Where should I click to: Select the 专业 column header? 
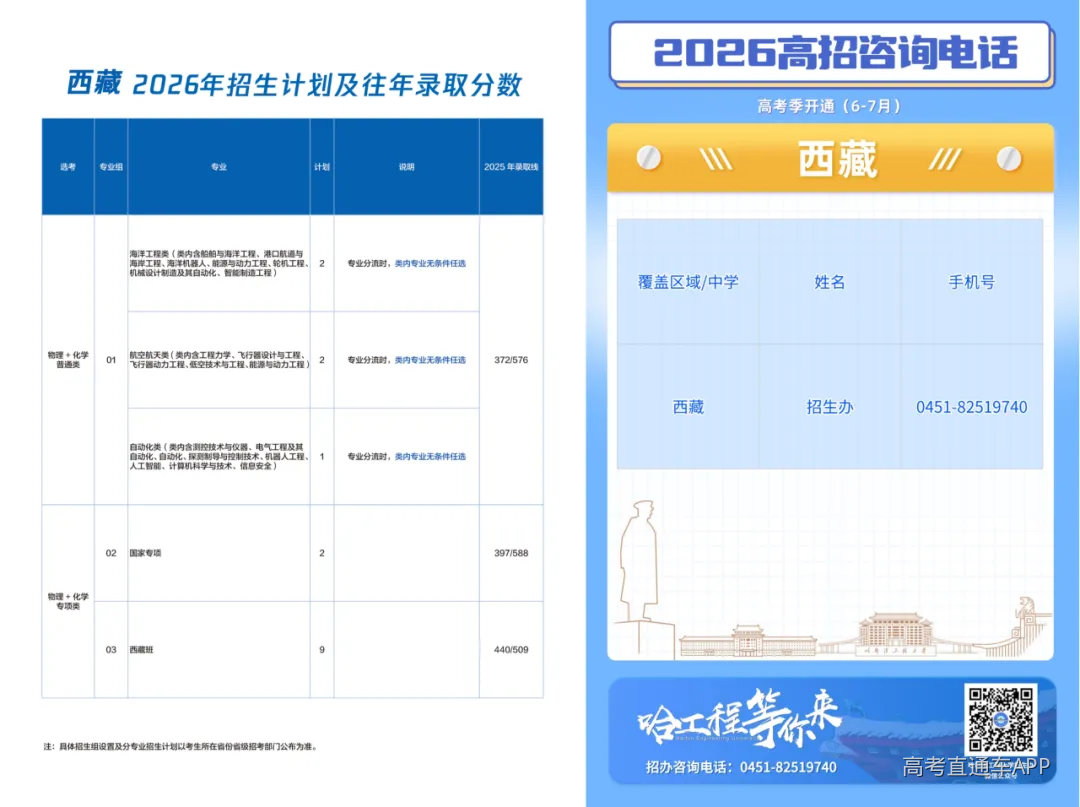(x=219, y=167)
